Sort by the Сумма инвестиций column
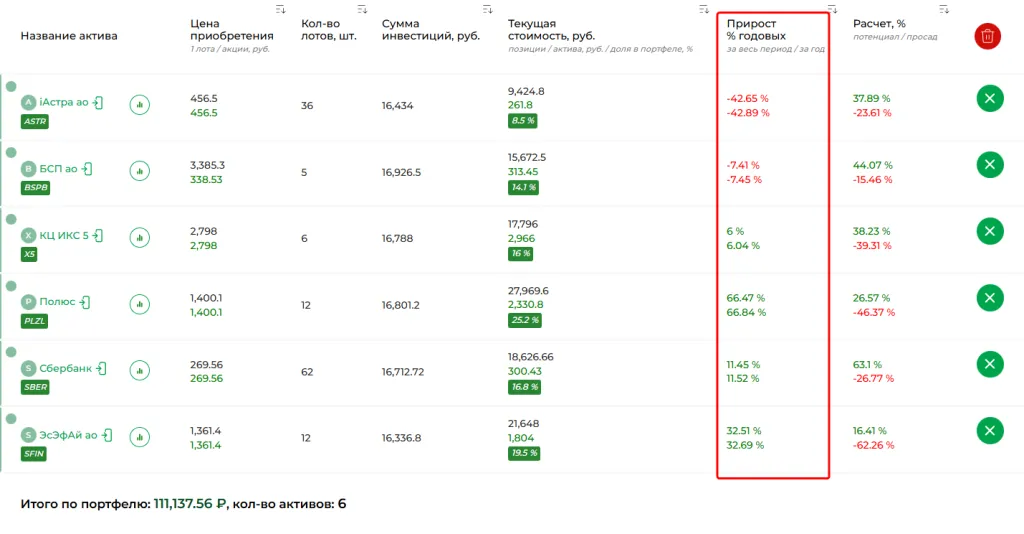 tap(487, 10)
